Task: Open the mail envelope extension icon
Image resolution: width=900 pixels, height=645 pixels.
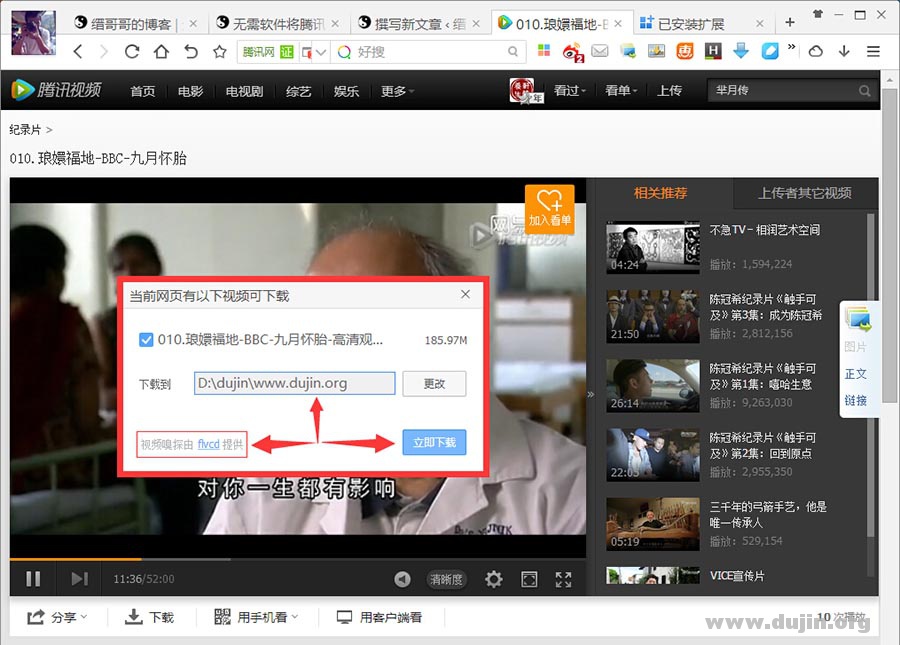Action: pyautogui.click(x=600, y=51)
